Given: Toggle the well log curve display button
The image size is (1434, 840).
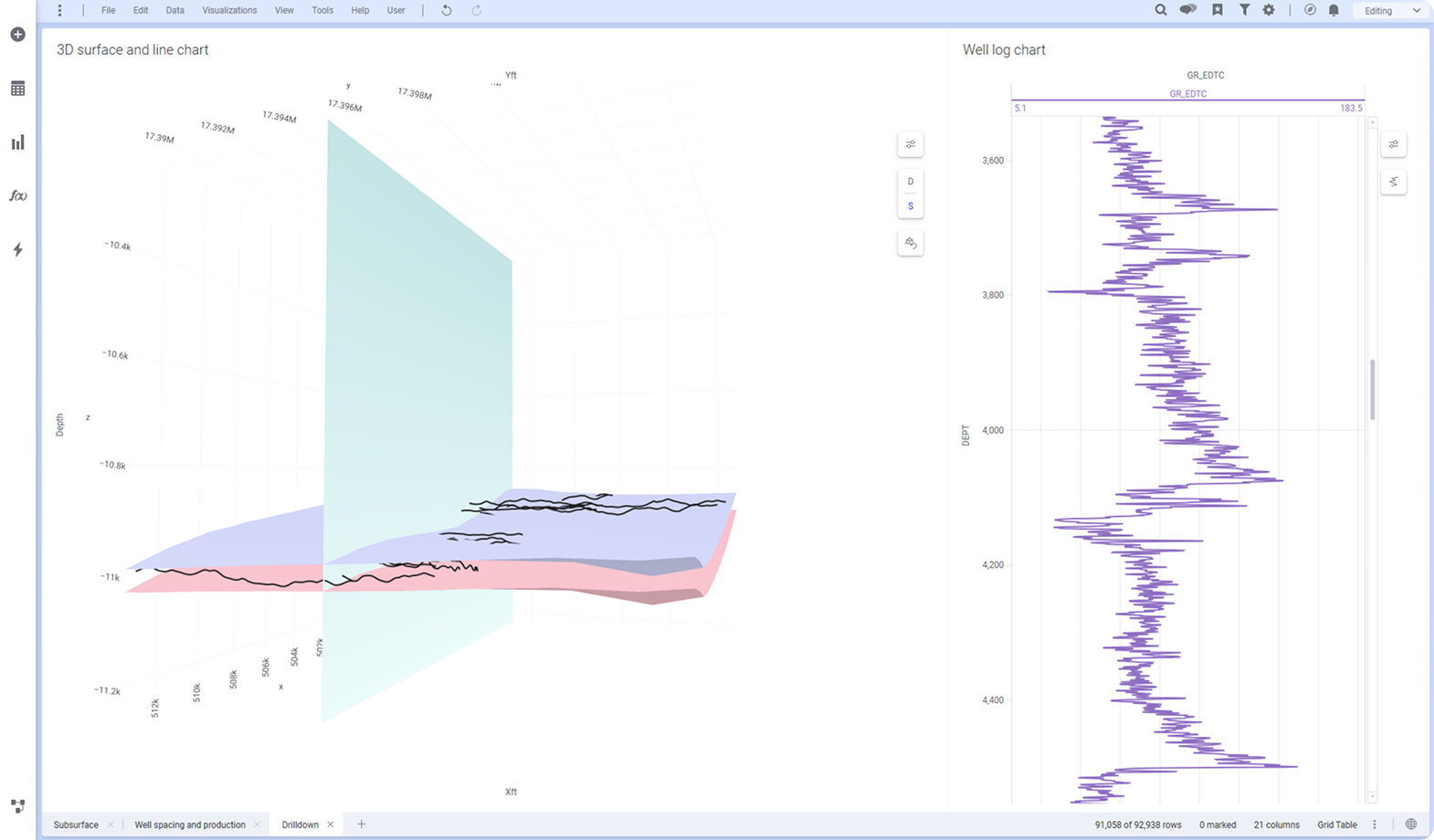Looking at the screenshot, I should pyautogui.click(x=1394, y=182).
